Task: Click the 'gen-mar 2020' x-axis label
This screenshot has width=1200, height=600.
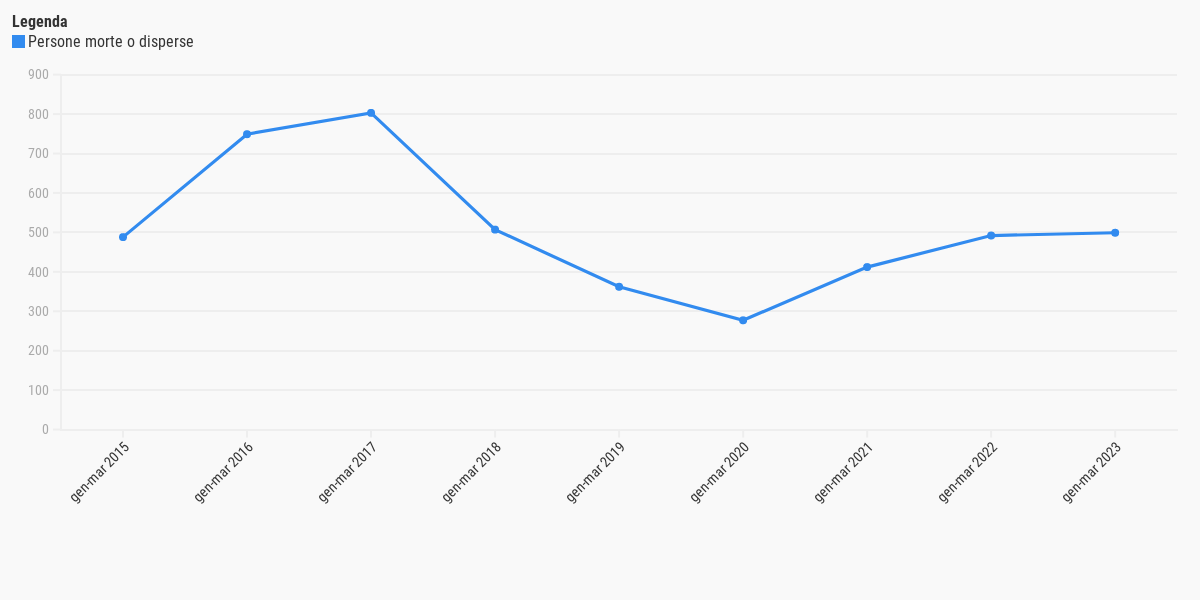Action: click(721, 471)
